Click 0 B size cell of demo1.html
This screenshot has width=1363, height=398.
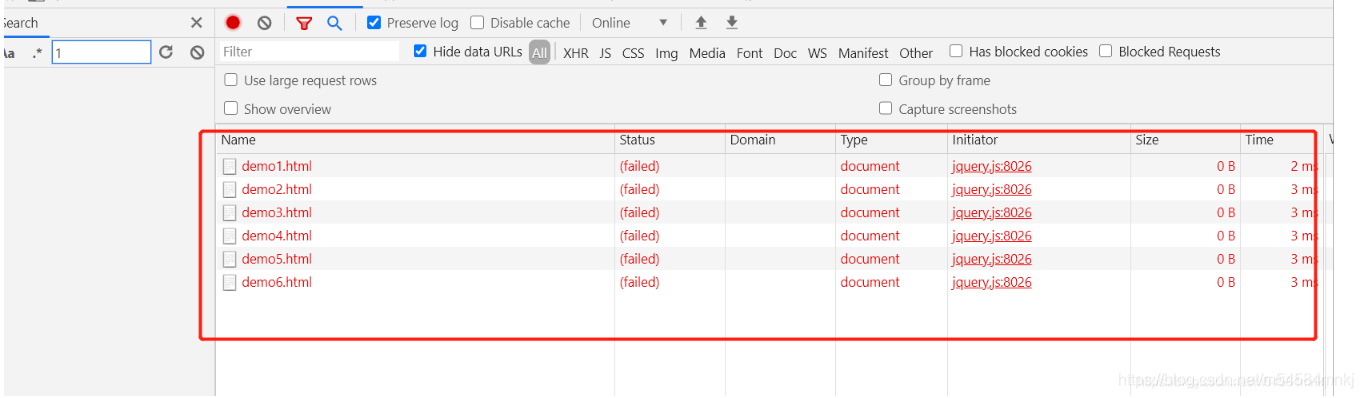pos(1226,166)
